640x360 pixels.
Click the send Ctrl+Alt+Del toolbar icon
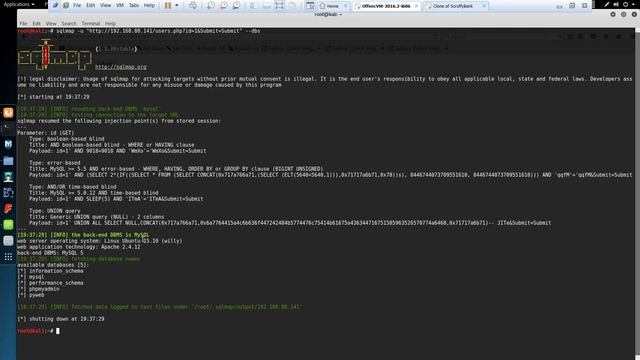pyautogui.click(x=193, y=5)
